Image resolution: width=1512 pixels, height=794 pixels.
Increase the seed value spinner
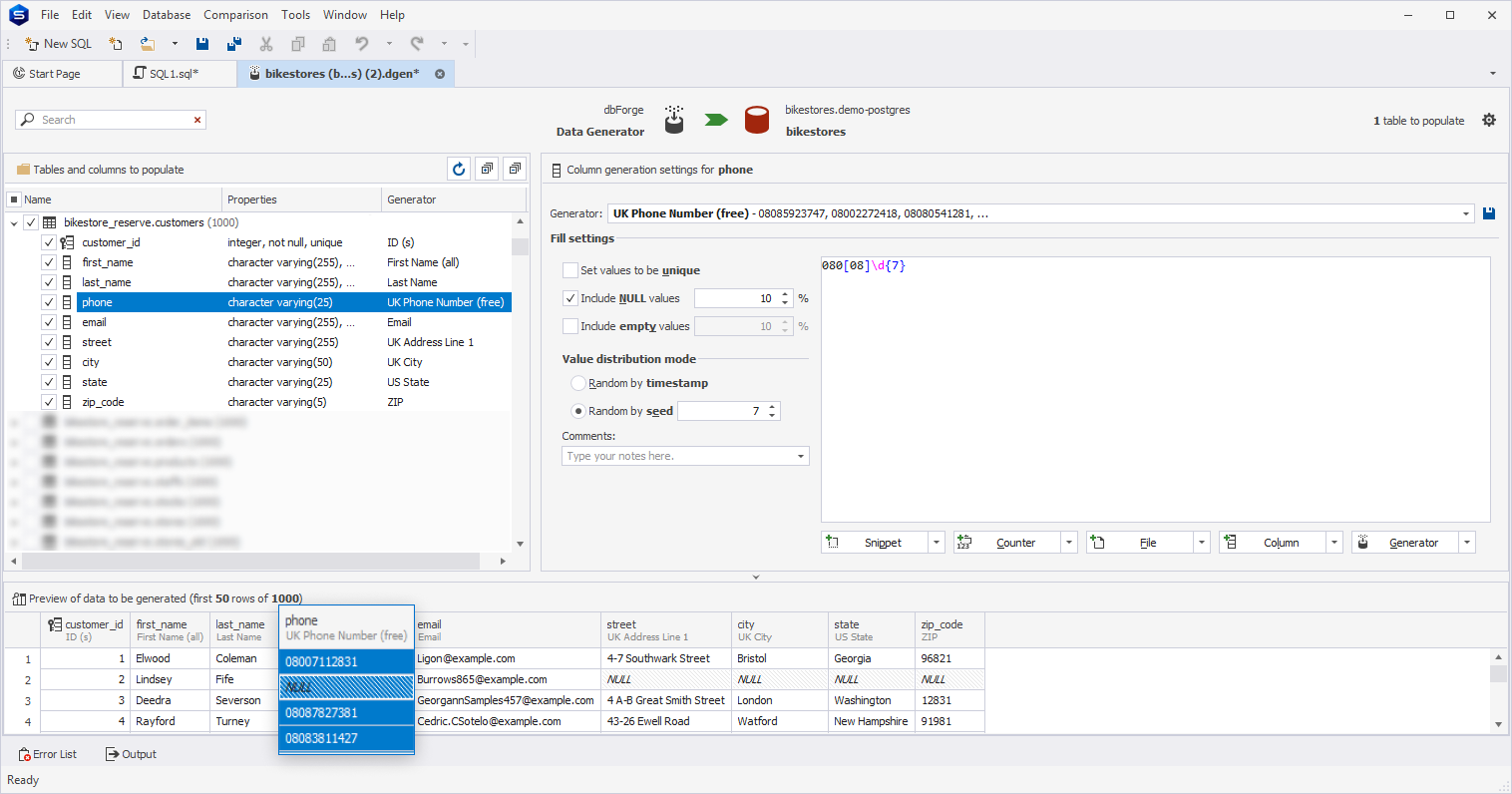(x=773, y=407)
